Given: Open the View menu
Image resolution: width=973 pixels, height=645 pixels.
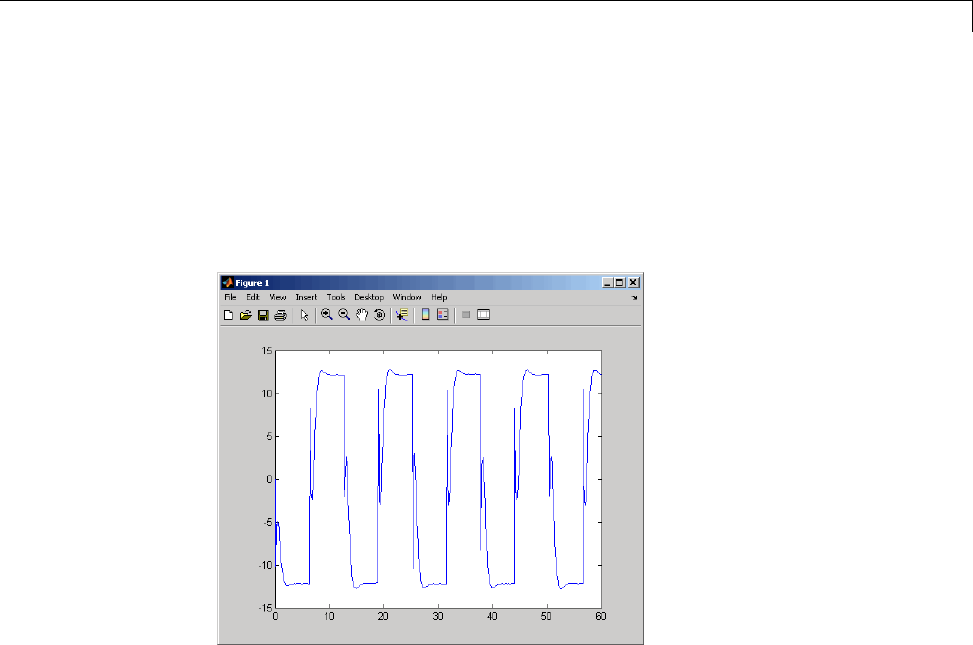Looking at the screenshot, I should click(277, 297).
